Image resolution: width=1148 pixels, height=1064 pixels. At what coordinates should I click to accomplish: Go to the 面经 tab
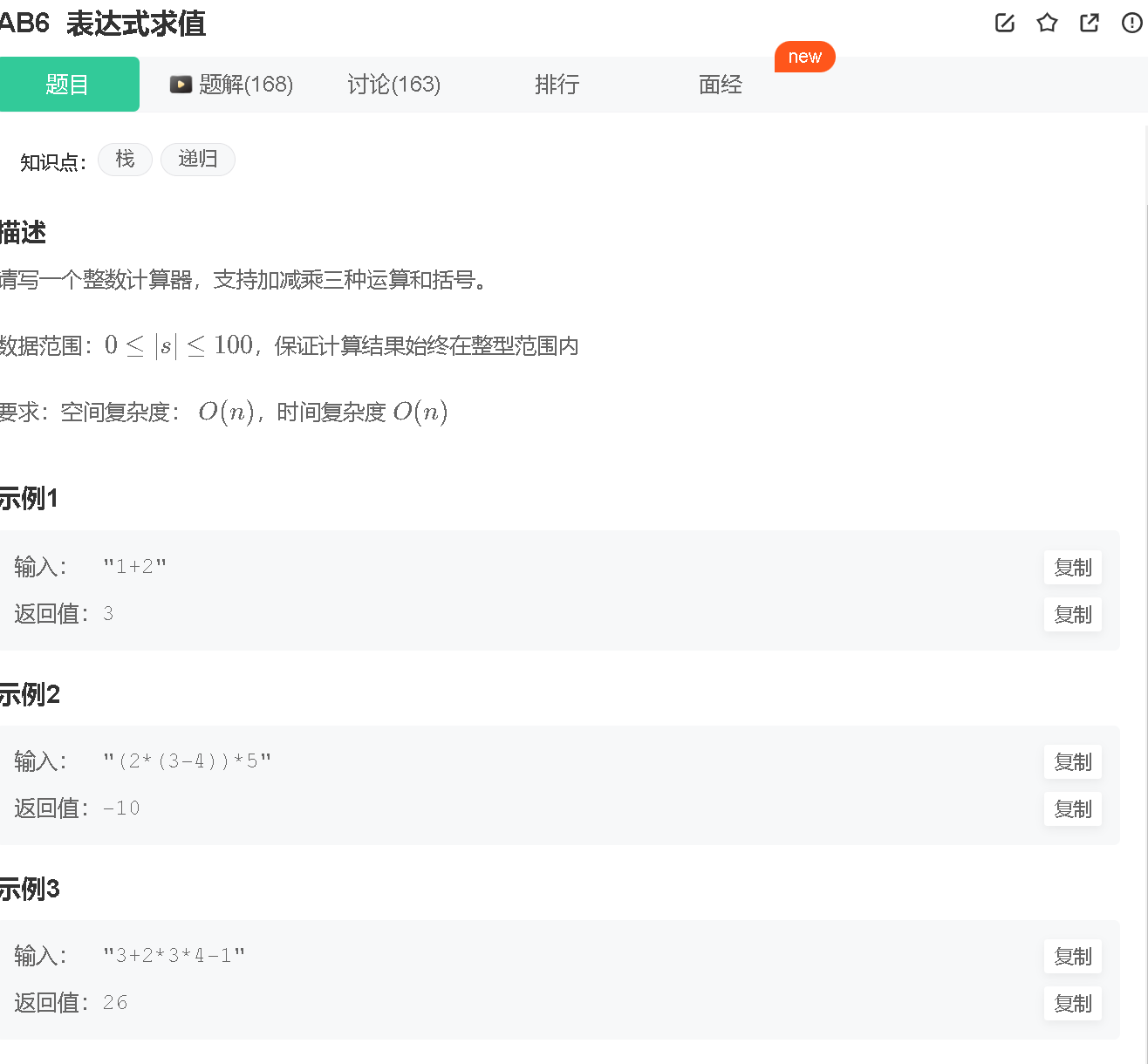(x=721, y=85)
